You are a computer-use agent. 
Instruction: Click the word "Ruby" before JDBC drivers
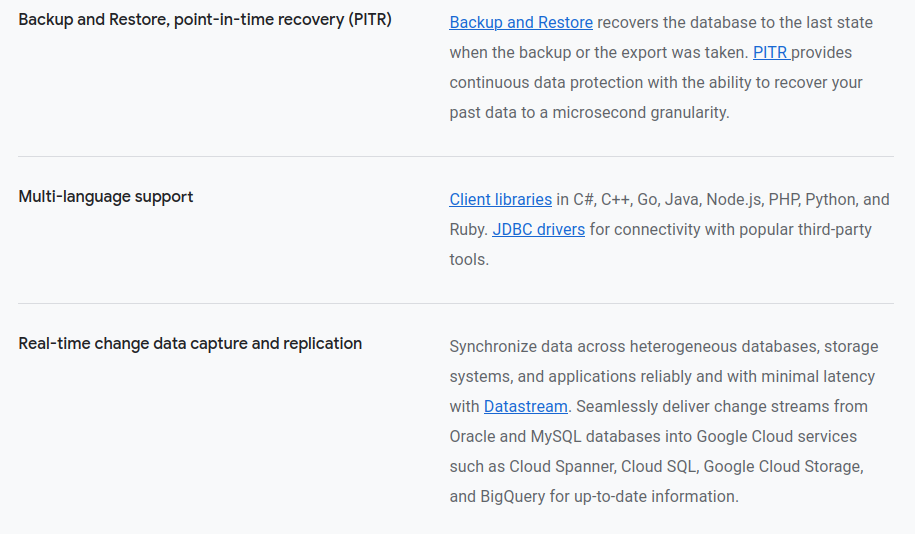[468, 229]
